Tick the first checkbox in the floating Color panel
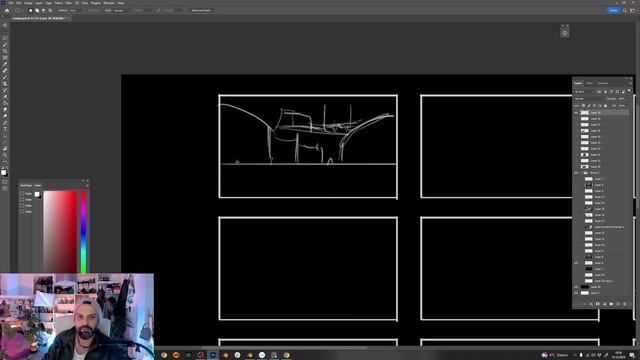This screenshot has height=360, width=640. [22, 193]
